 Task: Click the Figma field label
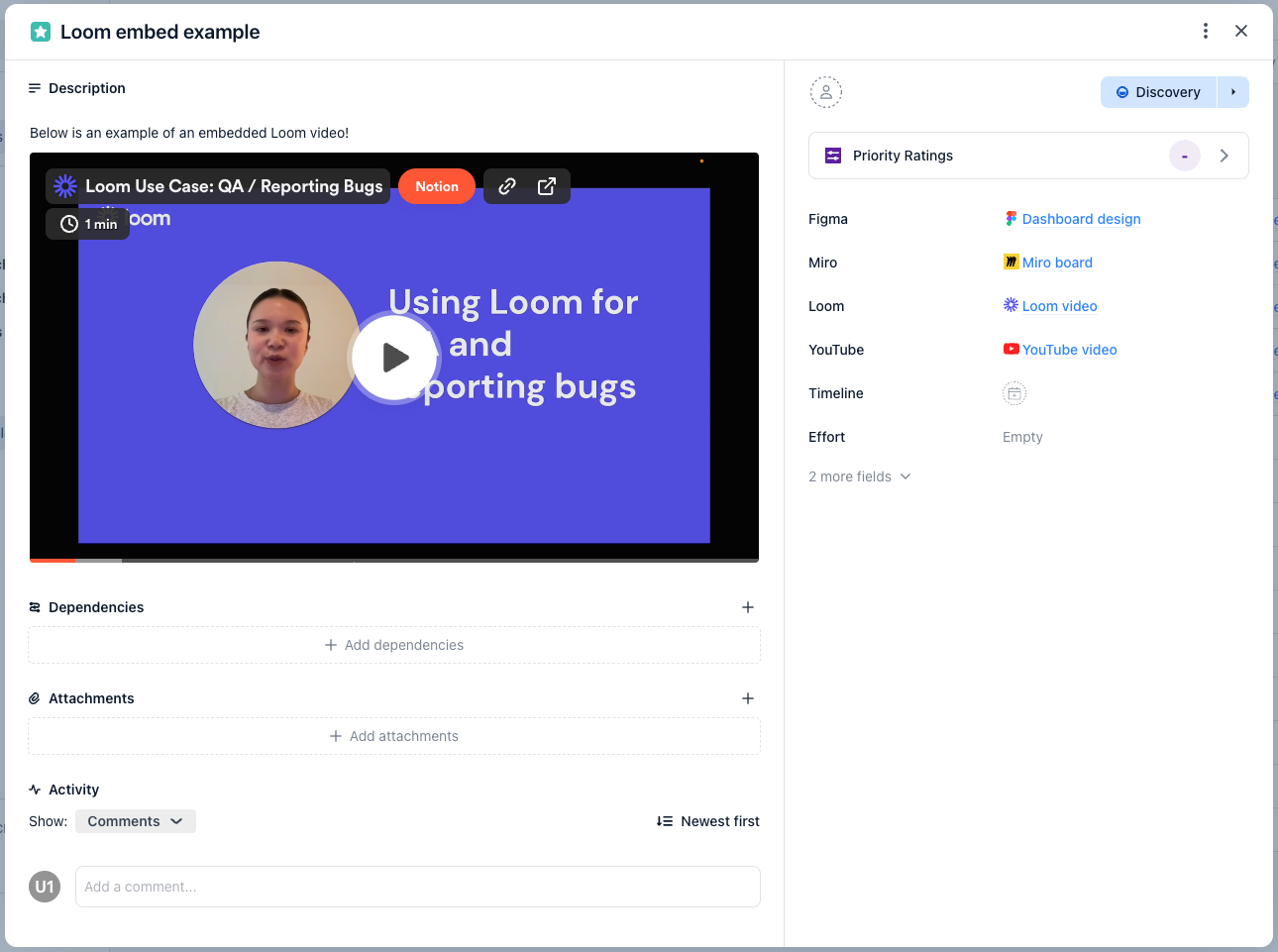tap(828, 219)
